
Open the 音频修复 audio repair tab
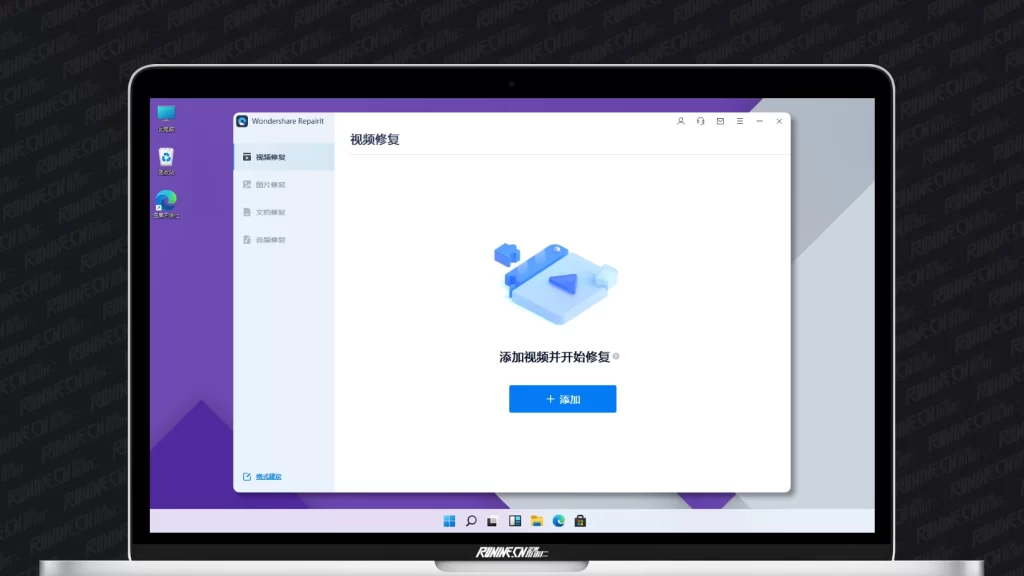[270, 240]
